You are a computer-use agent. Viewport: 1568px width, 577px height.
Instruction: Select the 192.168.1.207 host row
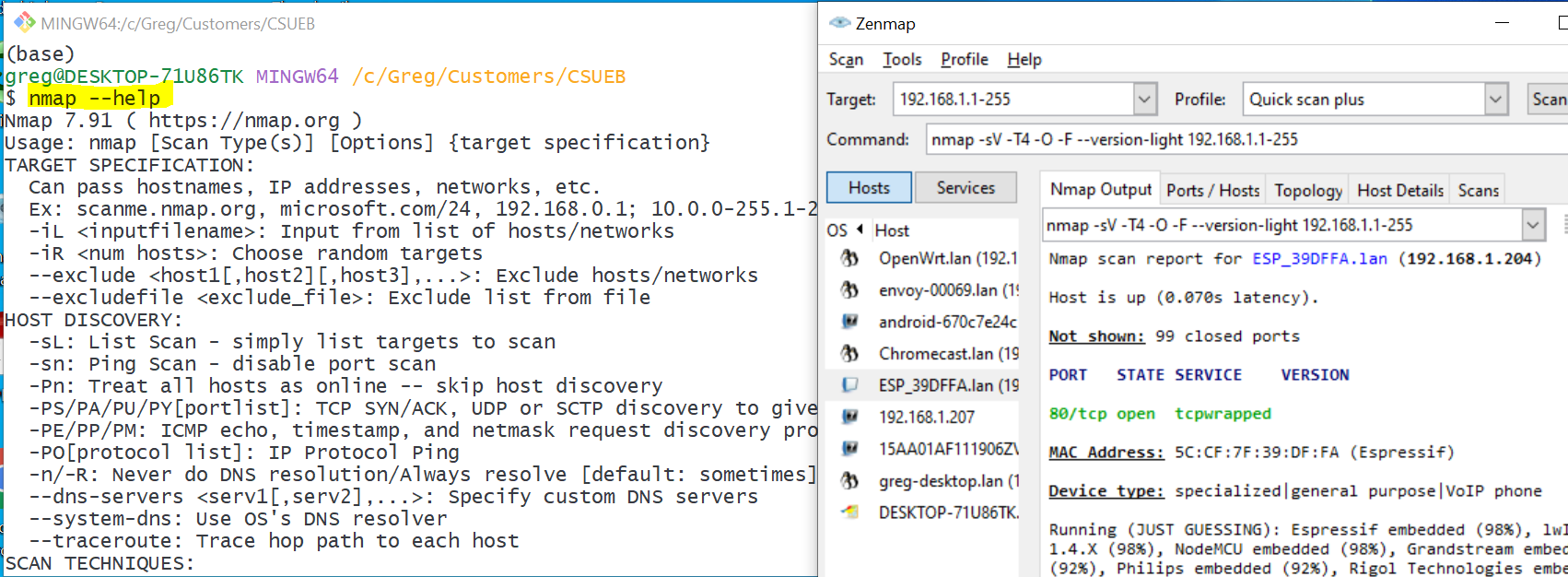click(923, 417)
